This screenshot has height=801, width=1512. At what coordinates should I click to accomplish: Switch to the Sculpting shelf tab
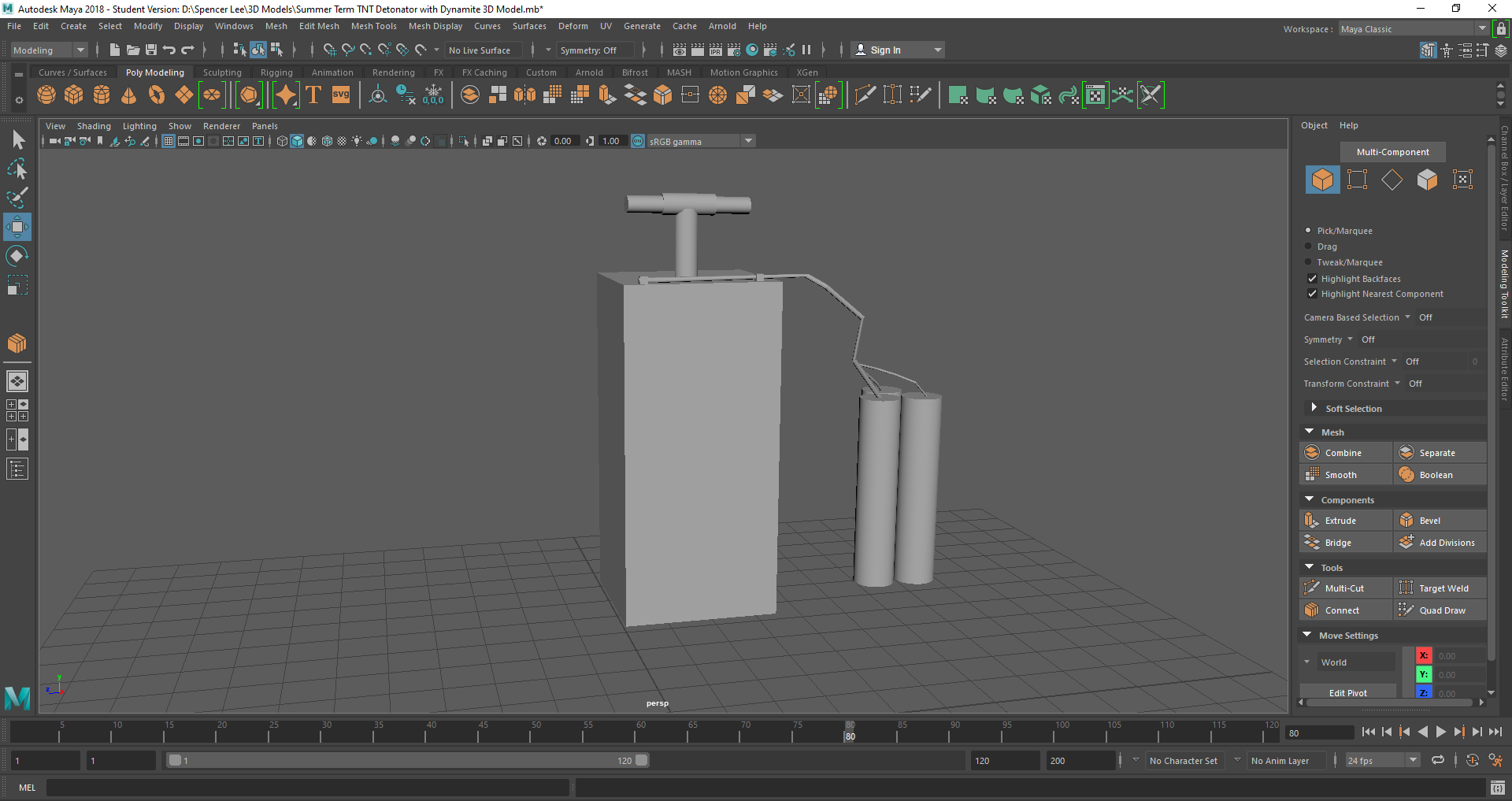click(222, 72)
